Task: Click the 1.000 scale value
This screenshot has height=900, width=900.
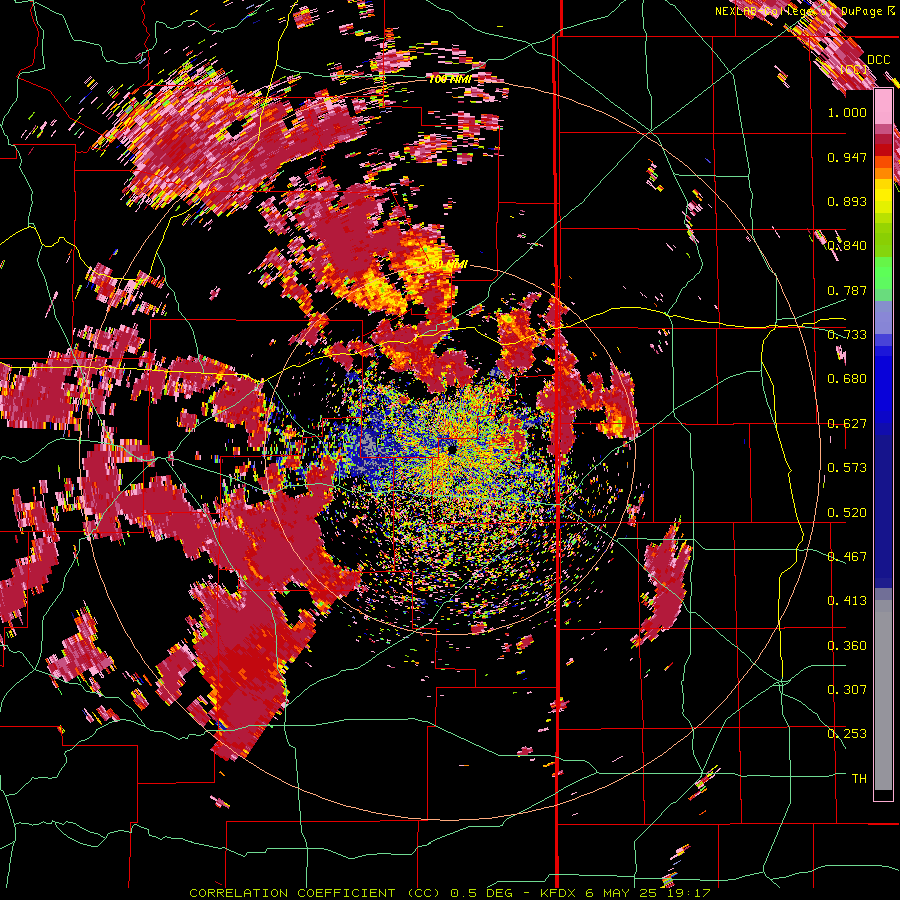Action: pyautogui.click(x=847, y=112)
